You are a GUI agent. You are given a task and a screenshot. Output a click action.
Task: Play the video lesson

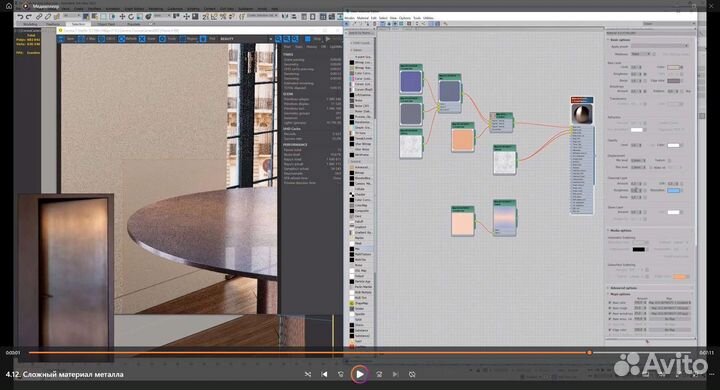tap(360, 374)
